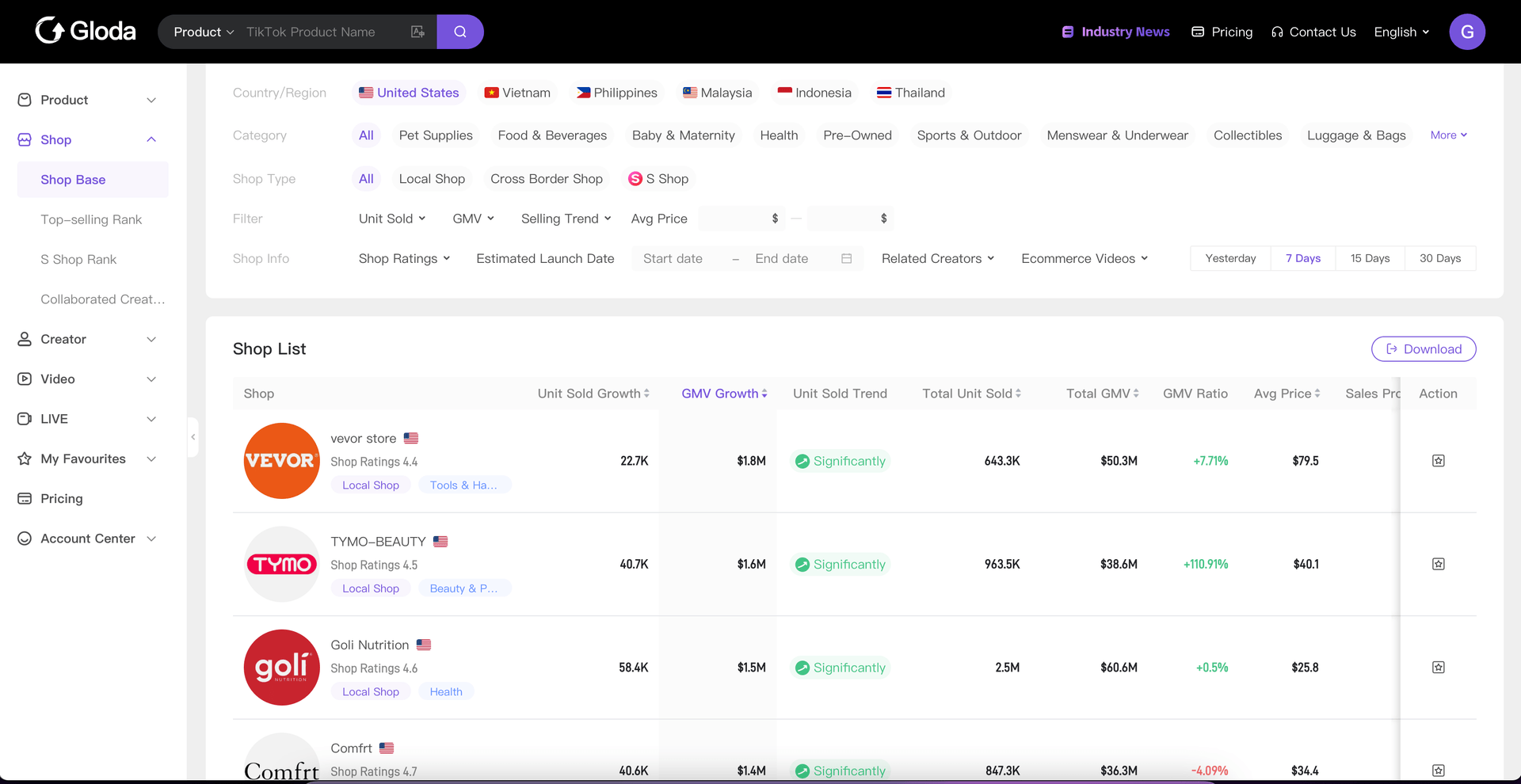Click the purple search magnifier button
The width and height of the screenshot is (1521, 784).
click(459, 32)
